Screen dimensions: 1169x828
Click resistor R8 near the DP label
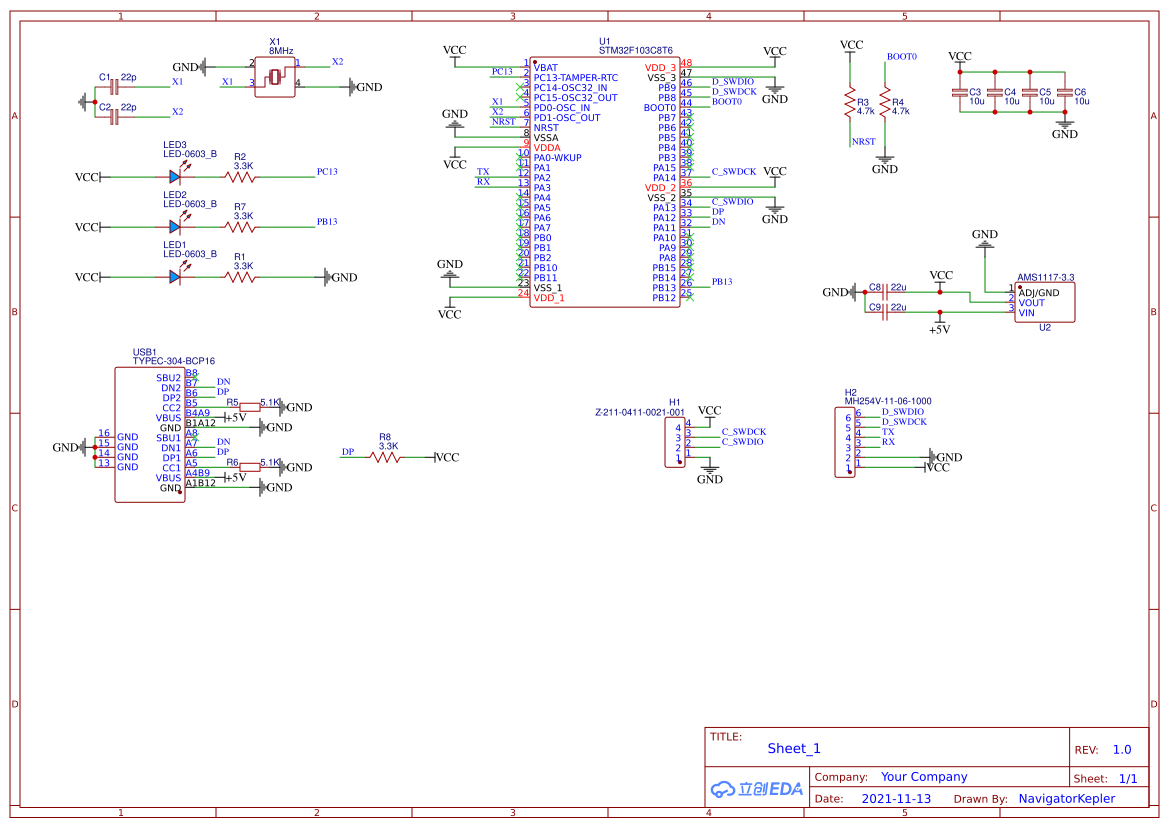385,457
